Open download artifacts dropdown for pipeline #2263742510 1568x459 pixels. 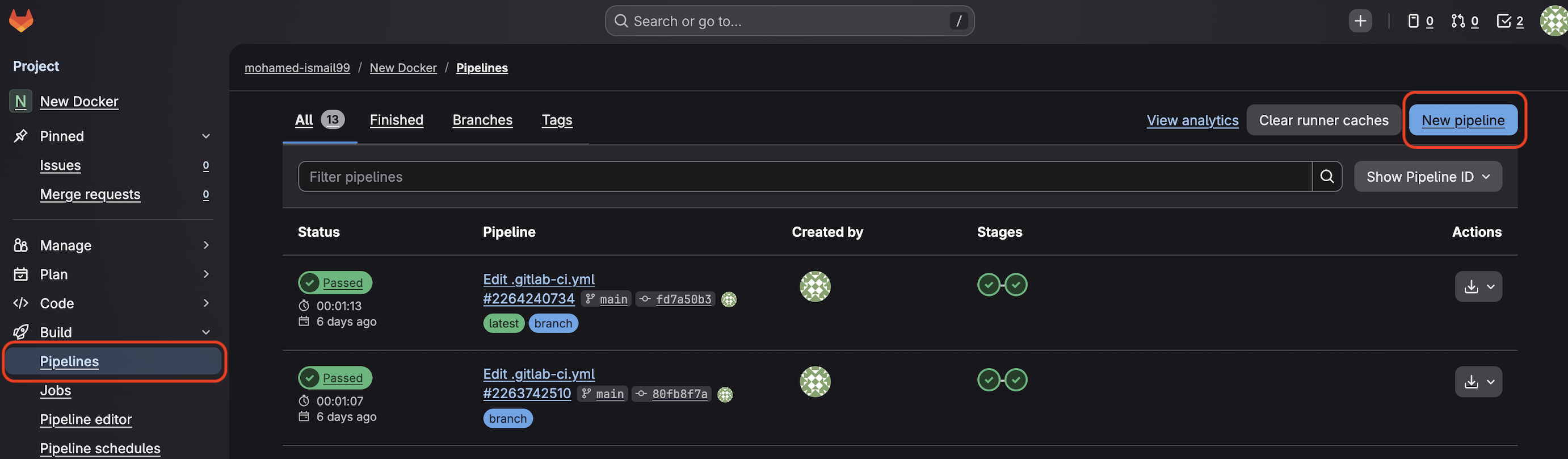(1478, 382)
